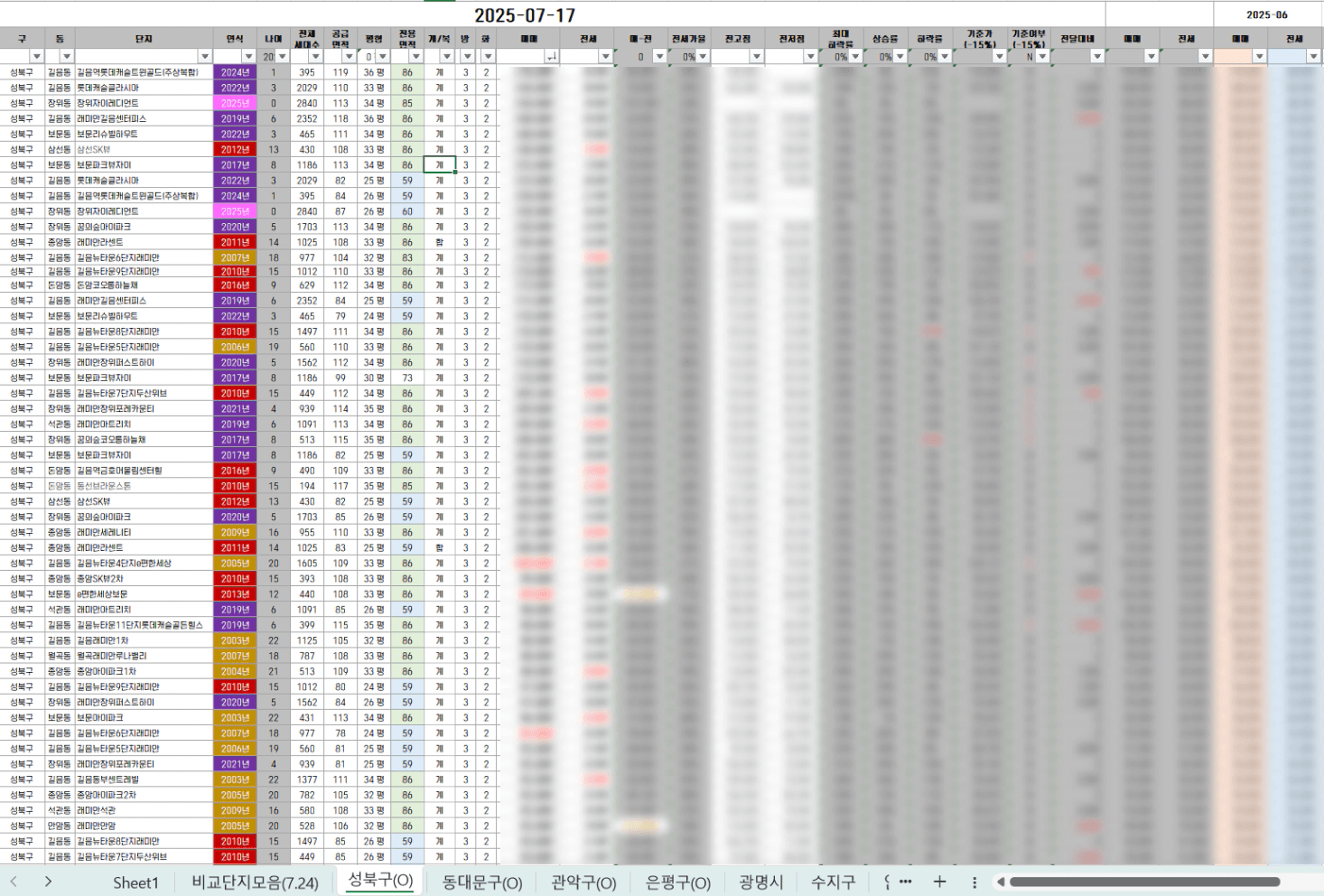Image resolution: width=1324 pixels, height=896 pixels.
Task: Open the 평형 column filter dropdown
Action: click(x=383, y=56)
